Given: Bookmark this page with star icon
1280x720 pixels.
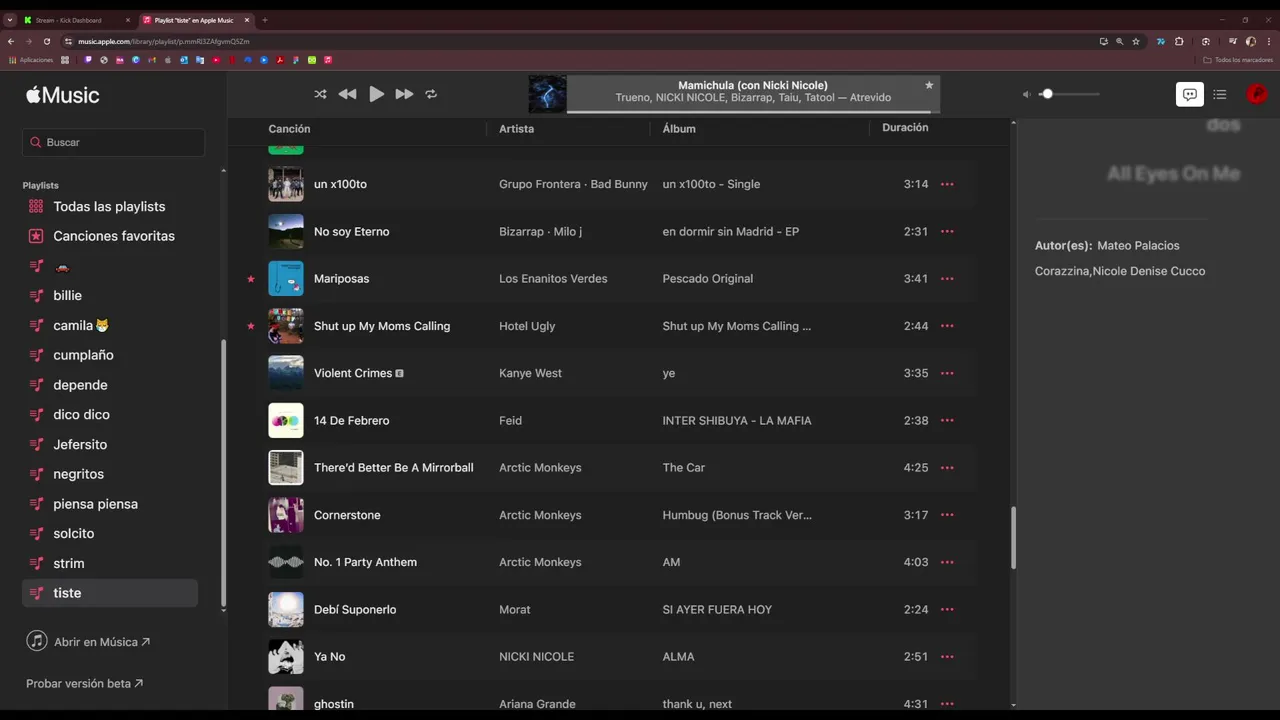Looking at the screenshot, I should [x=1136, y=42].
